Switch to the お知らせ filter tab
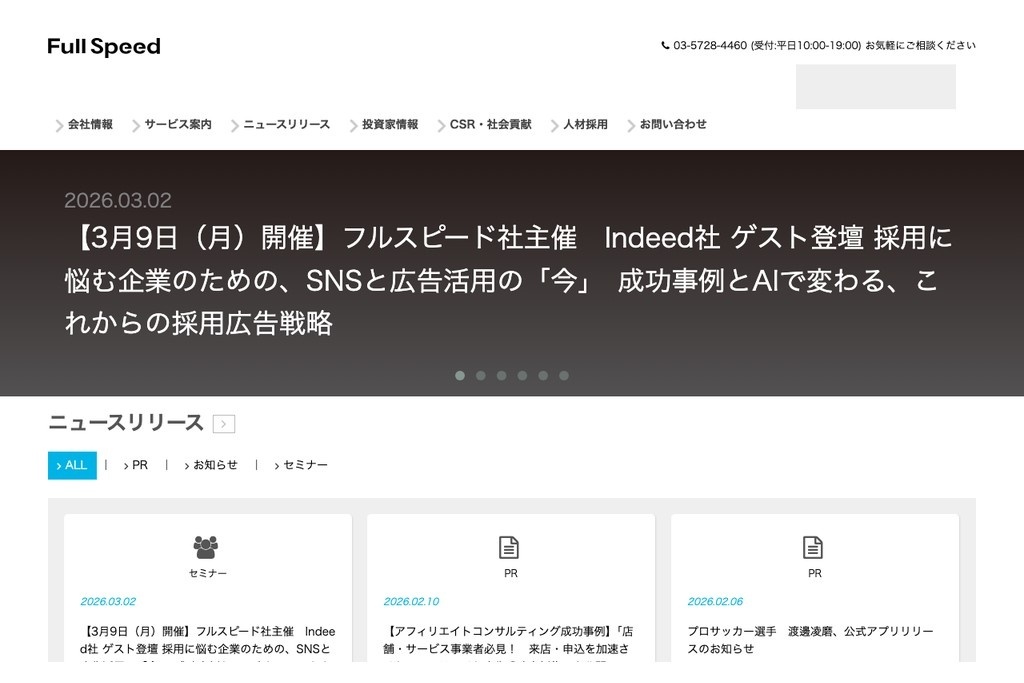This screenshot has height=683, width=1024. click(x=212, y=465)
